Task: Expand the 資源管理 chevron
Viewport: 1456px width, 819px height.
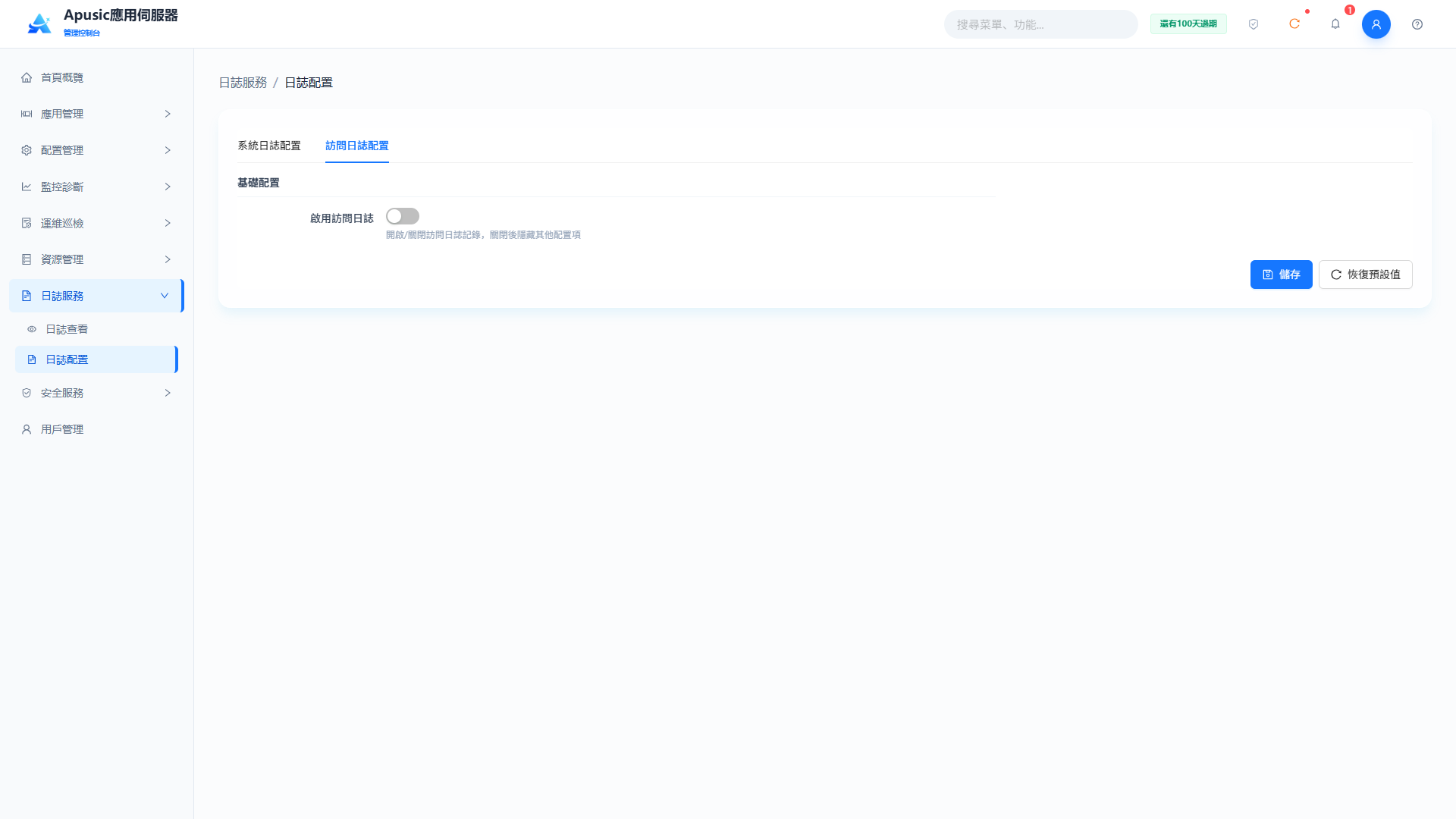Action: tap(168, 259)
